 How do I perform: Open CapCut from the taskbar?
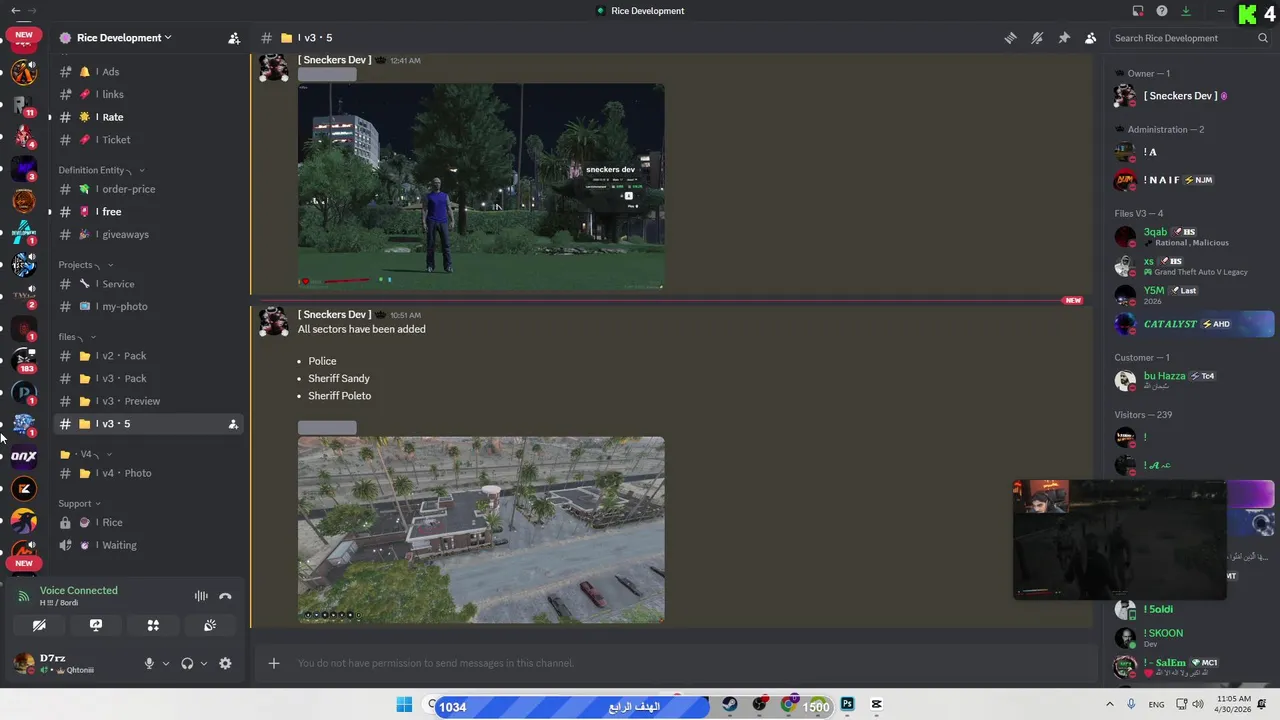(876, 705)
